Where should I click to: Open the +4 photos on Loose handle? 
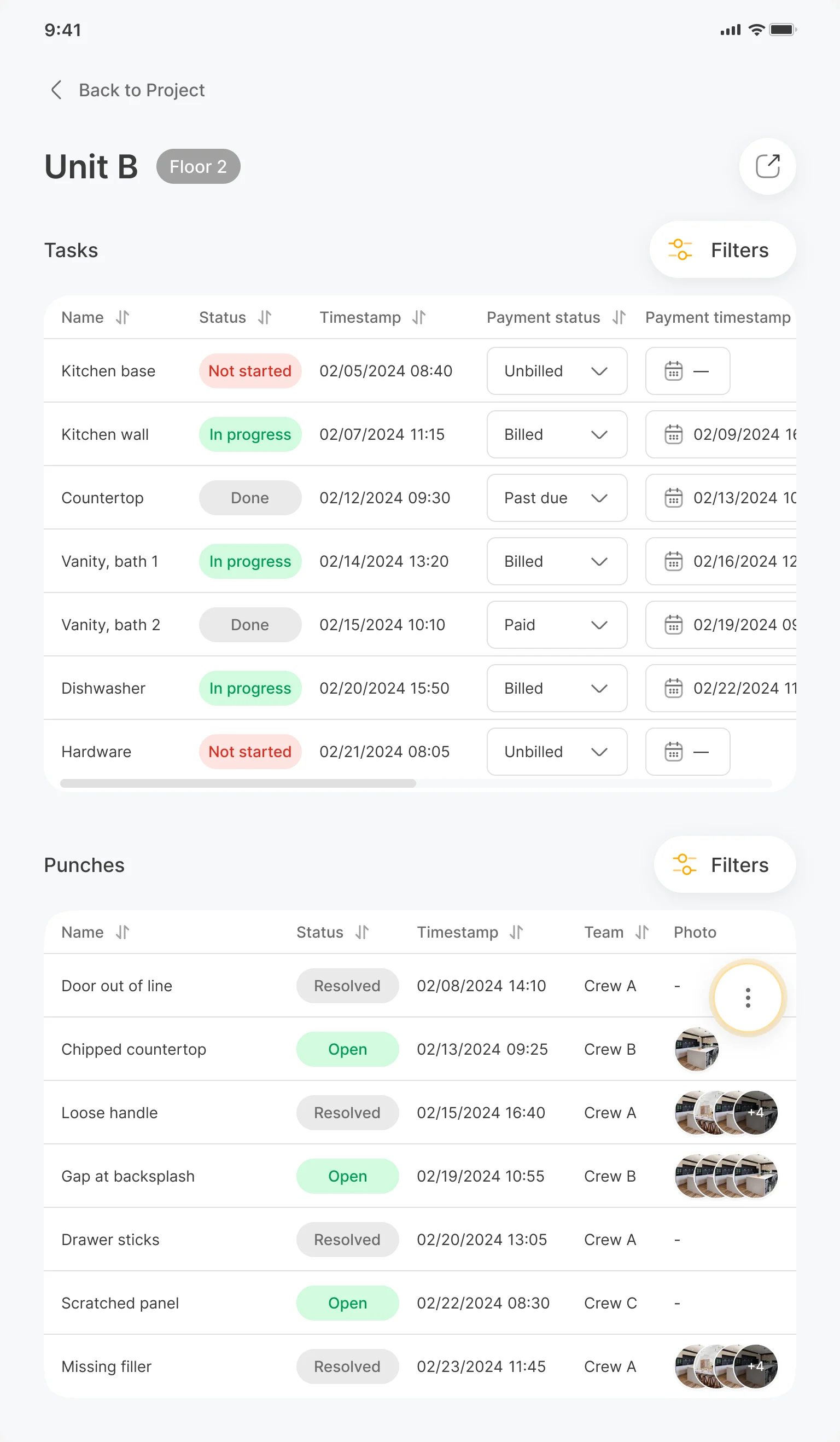point(755,1112)
